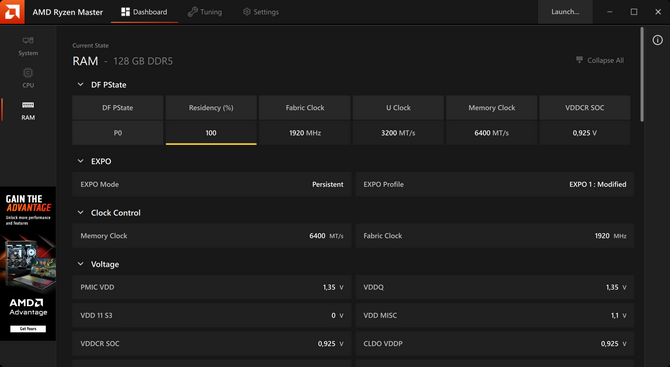Click the 0,925 V table cell
Screen dimensions: 670x367
tap(585, 133)
